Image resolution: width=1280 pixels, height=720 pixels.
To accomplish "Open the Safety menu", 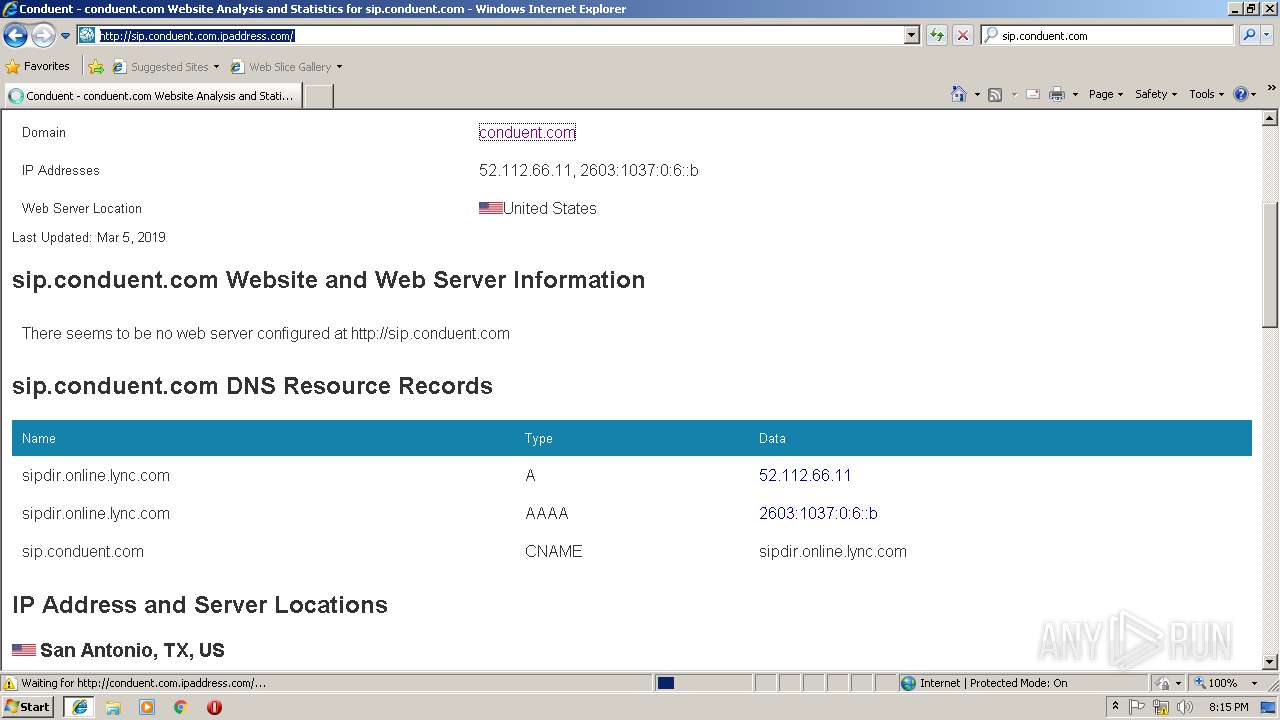I will tap(1155, 94).
